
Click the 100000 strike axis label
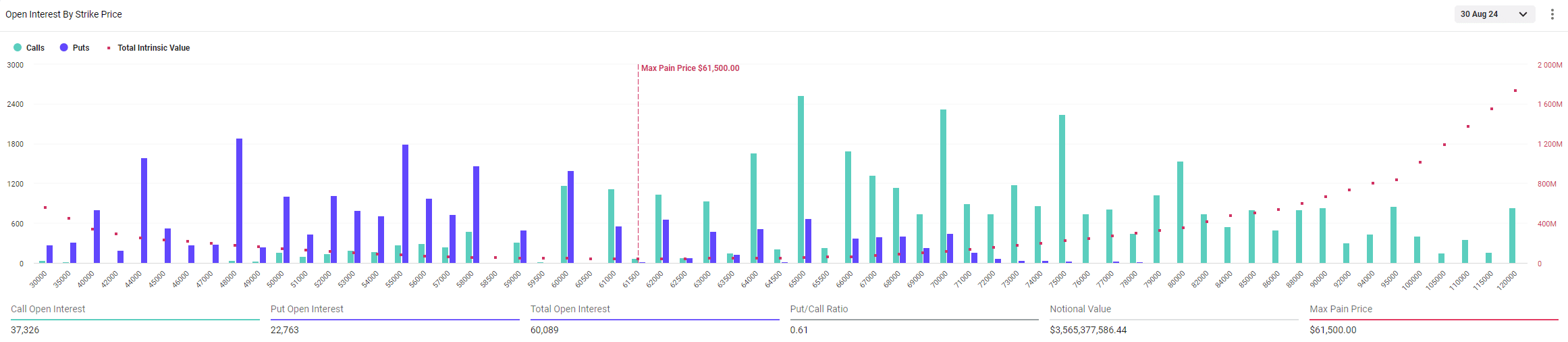point(1412,280)
